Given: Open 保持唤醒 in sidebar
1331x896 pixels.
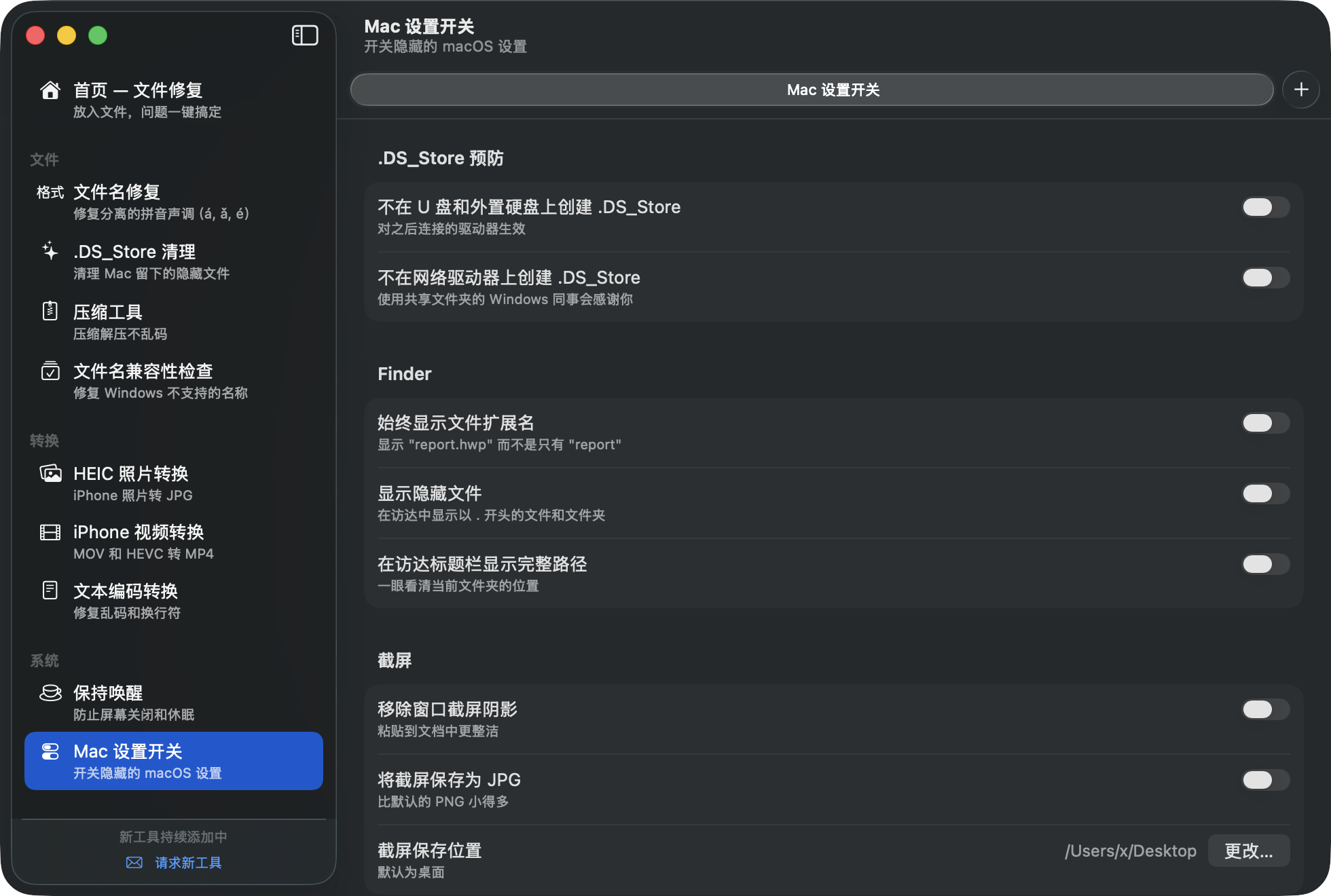Looking at the screenshot, I should coord(174,703).
